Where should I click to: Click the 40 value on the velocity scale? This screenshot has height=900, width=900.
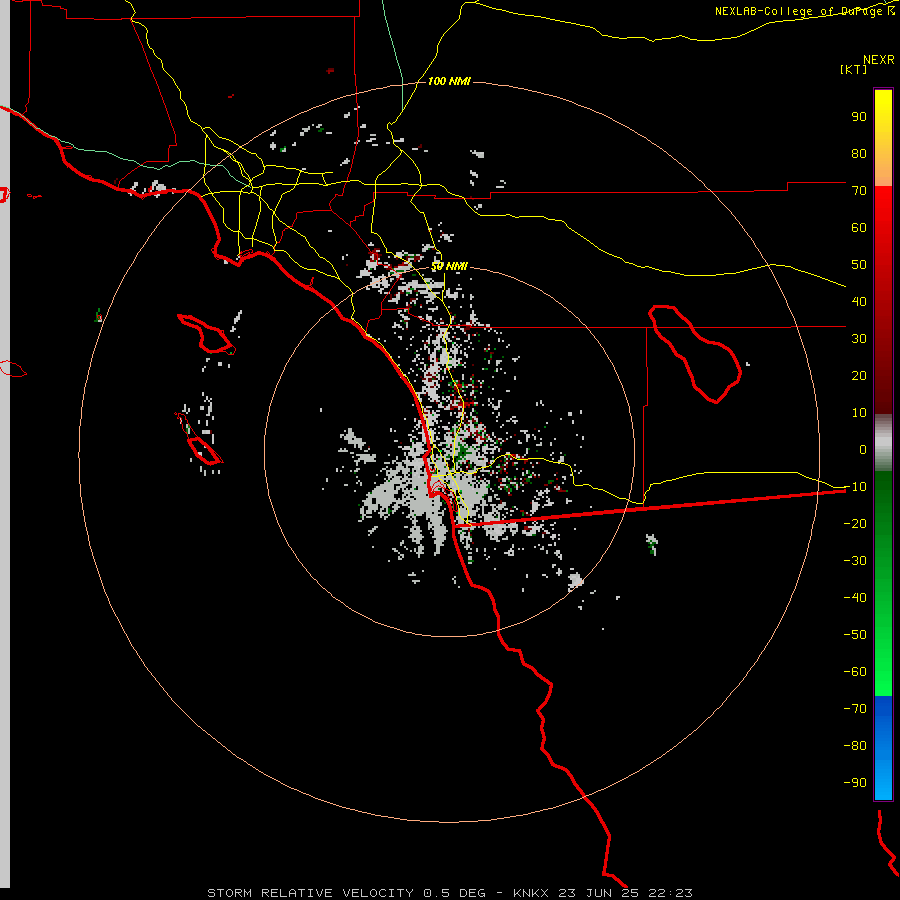coord(859,301)
